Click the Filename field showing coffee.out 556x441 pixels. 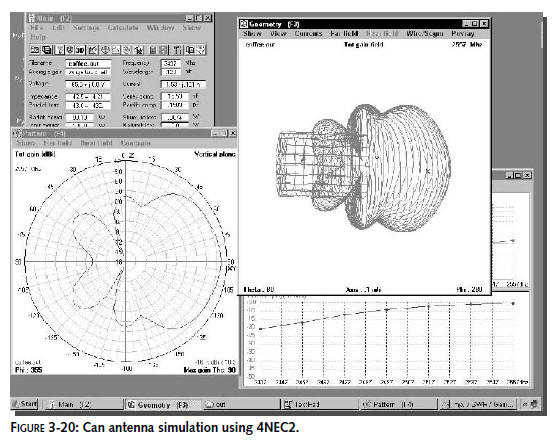point(88,63)
